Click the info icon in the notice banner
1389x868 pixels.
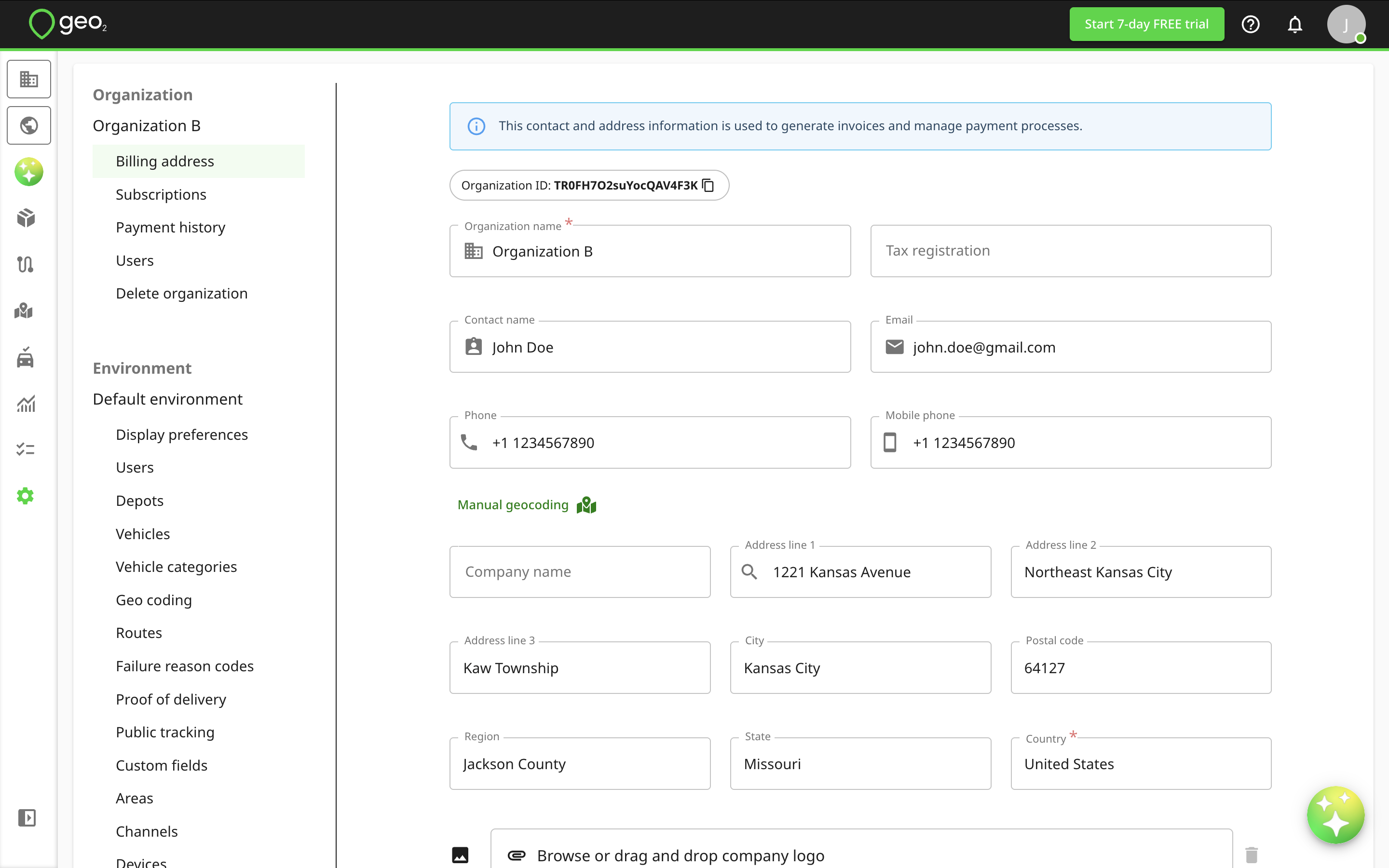pos(477,126)
